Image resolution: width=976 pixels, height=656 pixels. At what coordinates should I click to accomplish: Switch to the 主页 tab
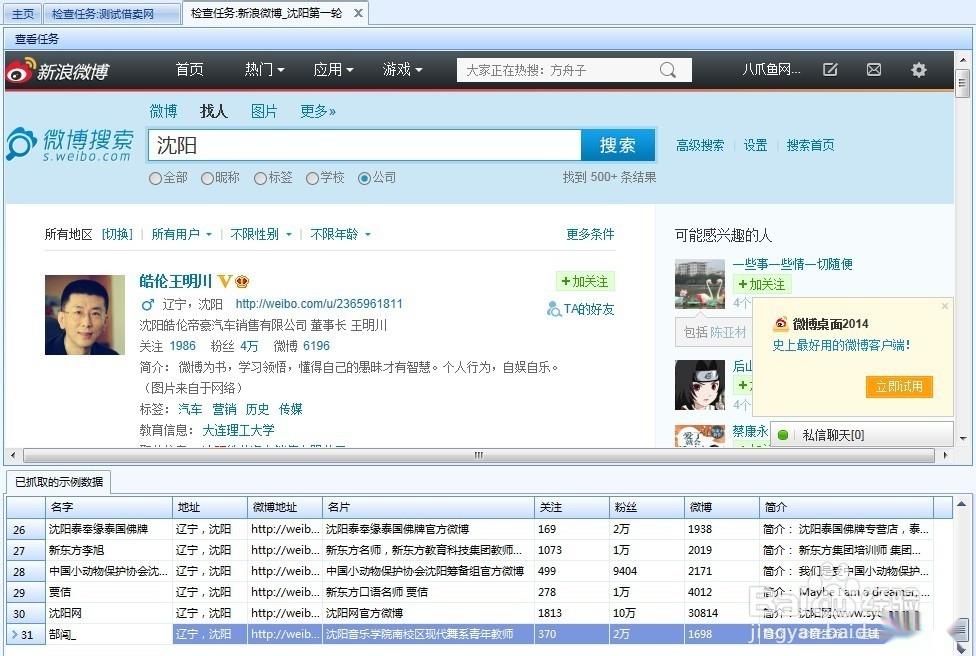[23, 14]
